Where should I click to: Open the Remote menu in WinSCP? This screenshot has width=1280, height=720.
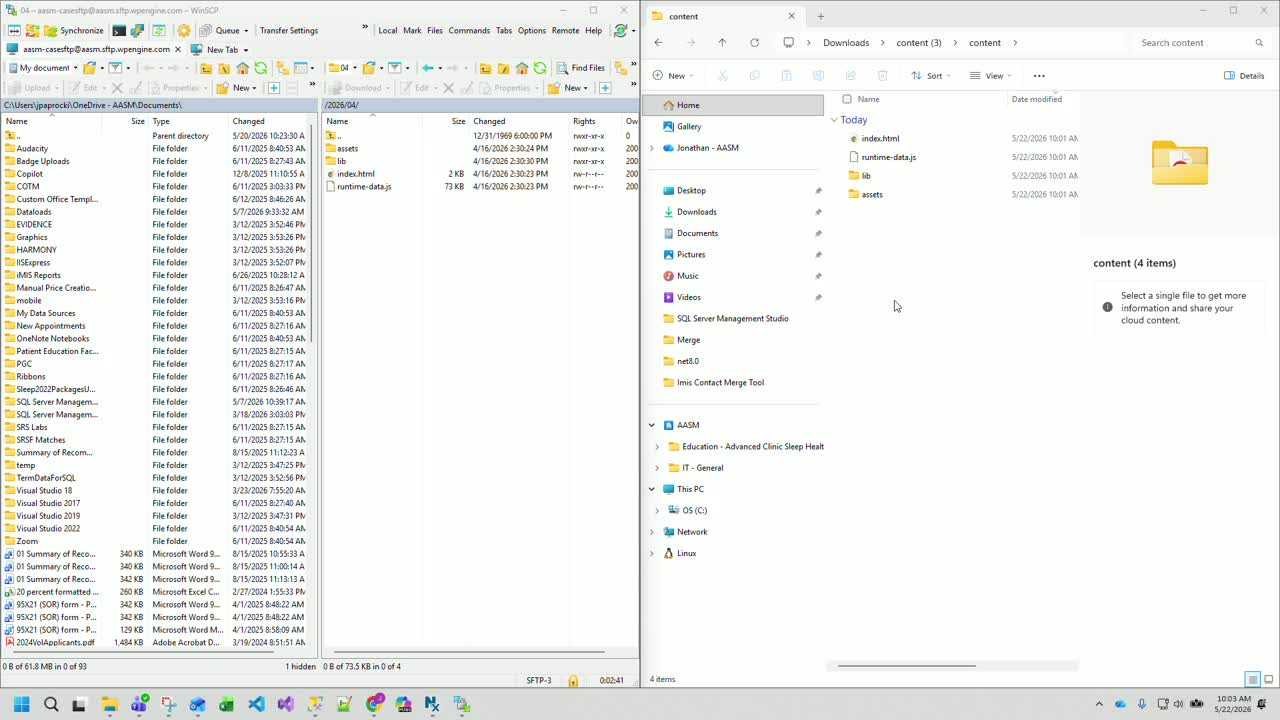tap(565, 30)
